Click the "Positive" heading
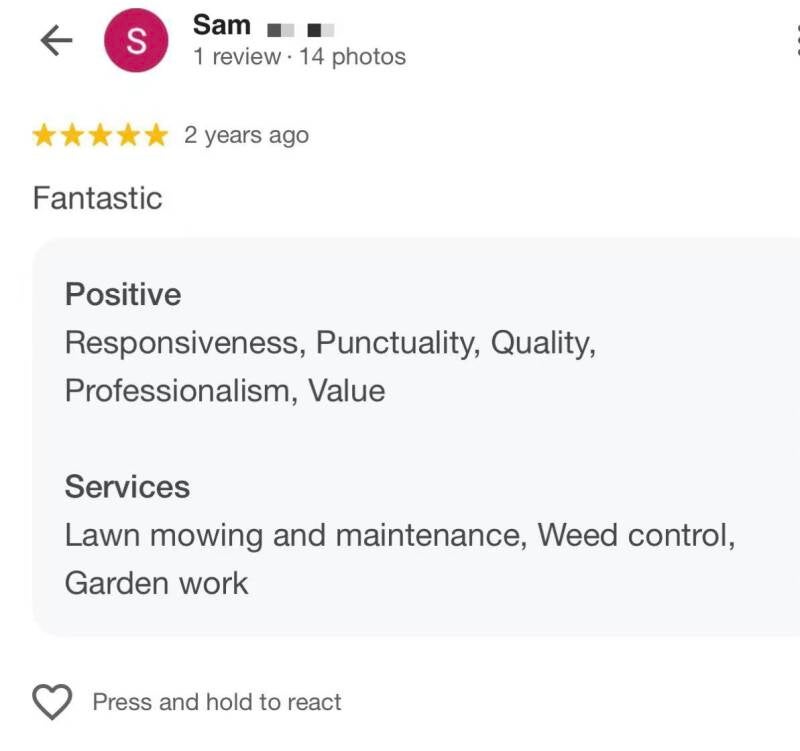 [x=123, y=295]
